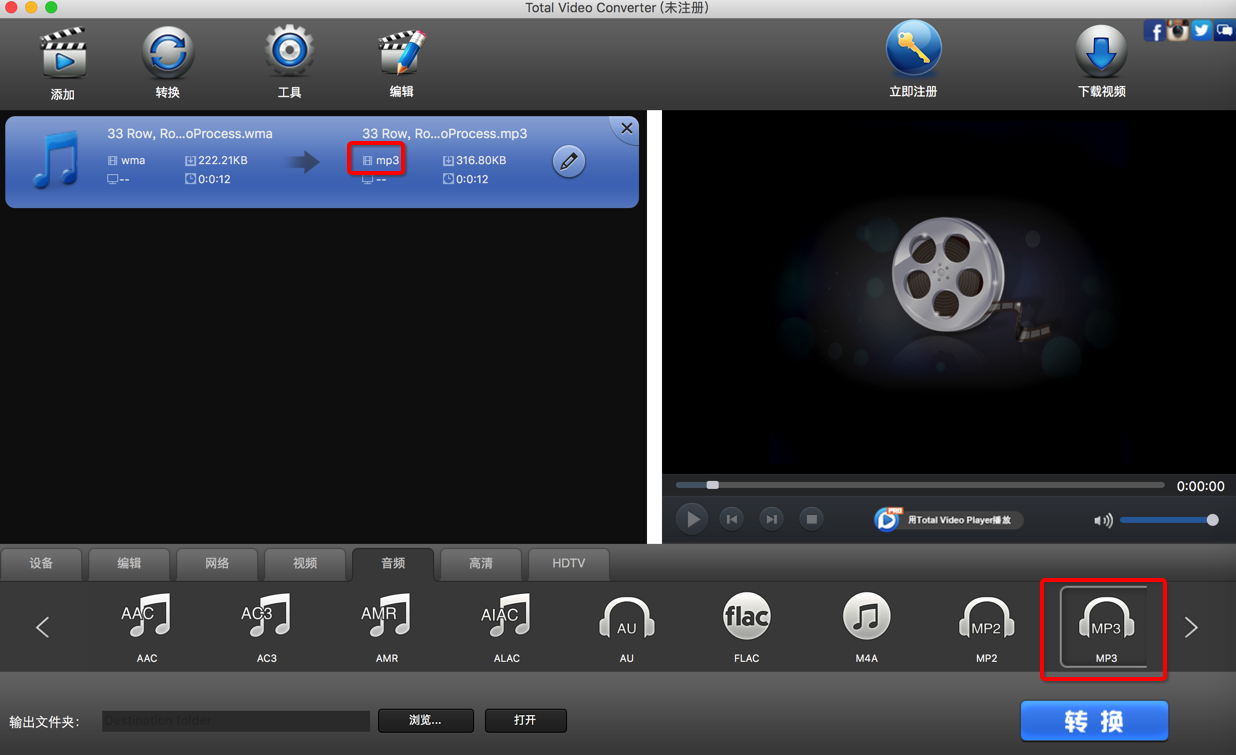This screenshot has width=1236, height=755.
Task: Click the output format label mp3
Action: (387, 160)
